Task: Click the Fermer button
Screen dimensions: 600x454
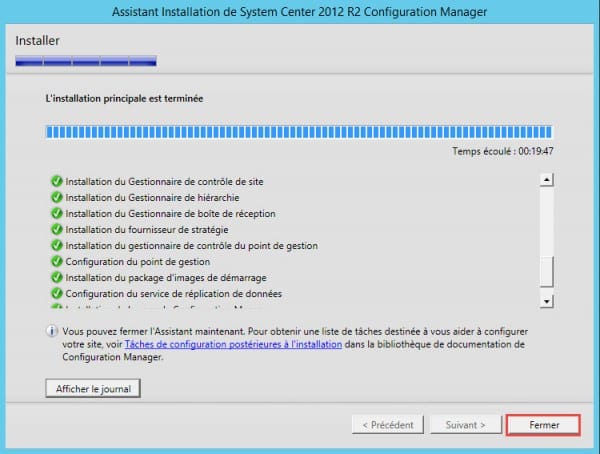Action: tap(543, 425)
